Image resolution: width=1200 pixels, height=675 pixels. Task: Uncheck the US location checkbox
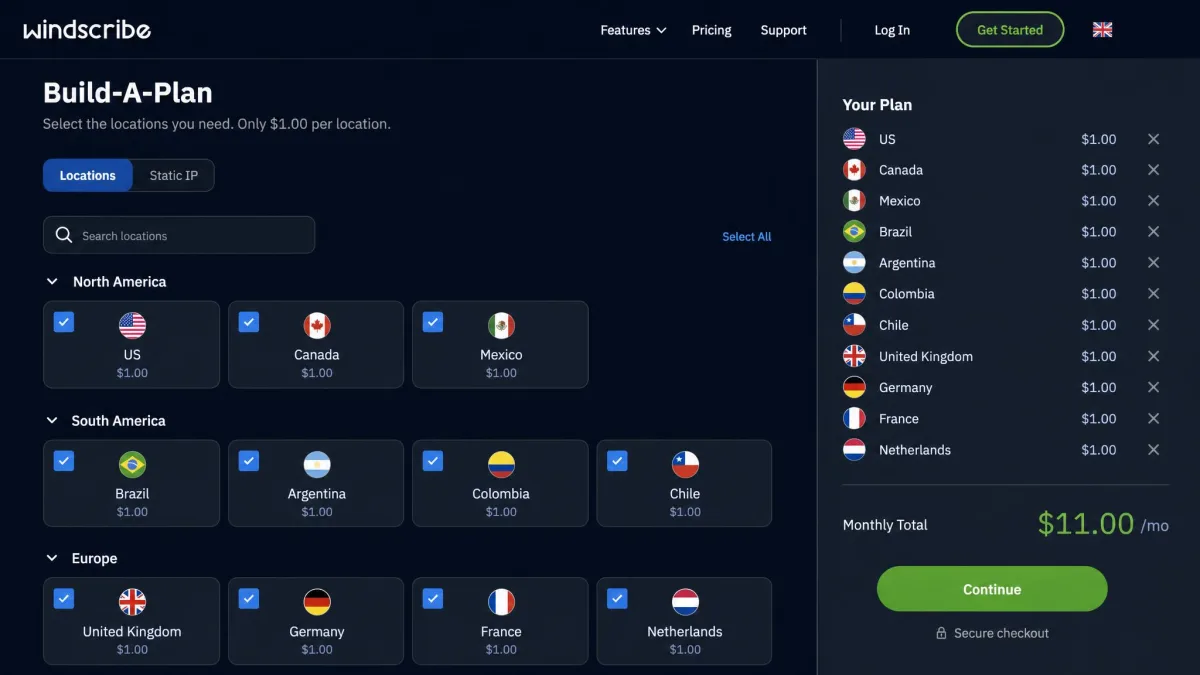64,322
